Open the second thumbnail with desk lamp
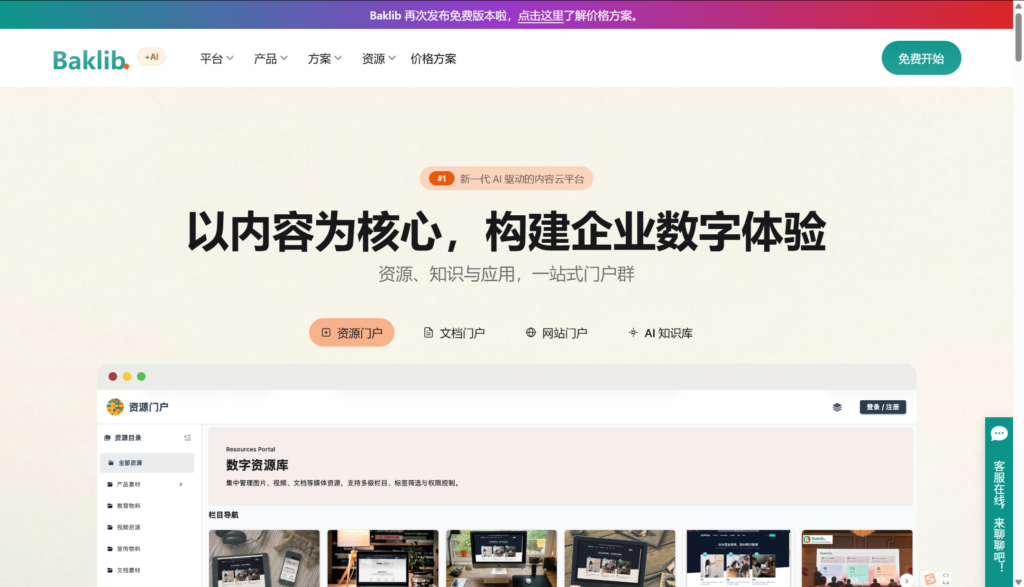Image resolution: width=1024 pixels, height=587 pixels. (383, 558)
